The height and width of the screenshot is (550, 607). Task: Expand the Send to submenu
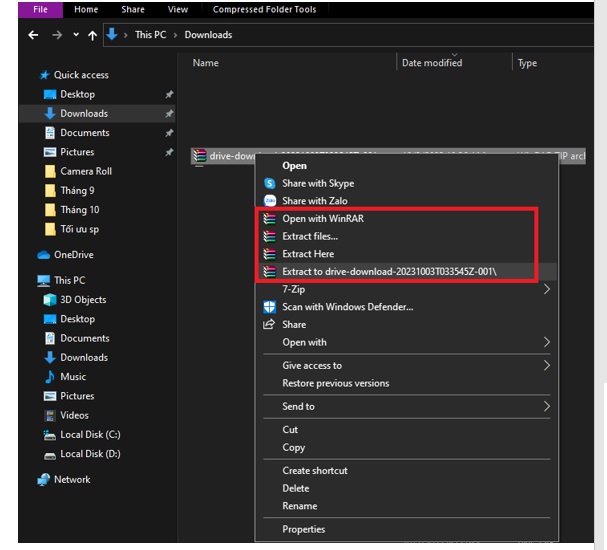pos(547,407)
